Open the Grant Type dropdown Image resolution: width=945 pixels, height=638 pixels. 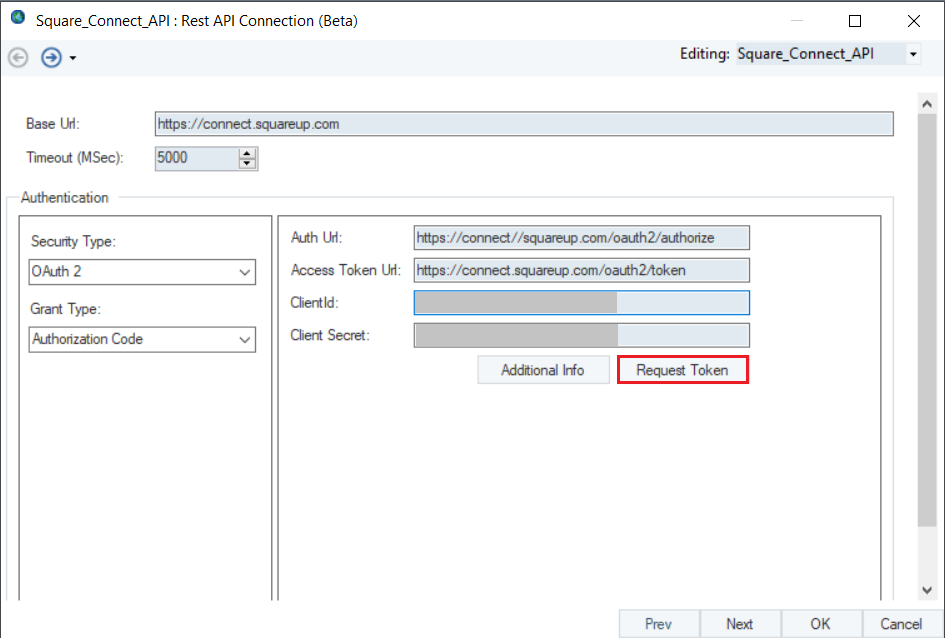coord(142,339)
